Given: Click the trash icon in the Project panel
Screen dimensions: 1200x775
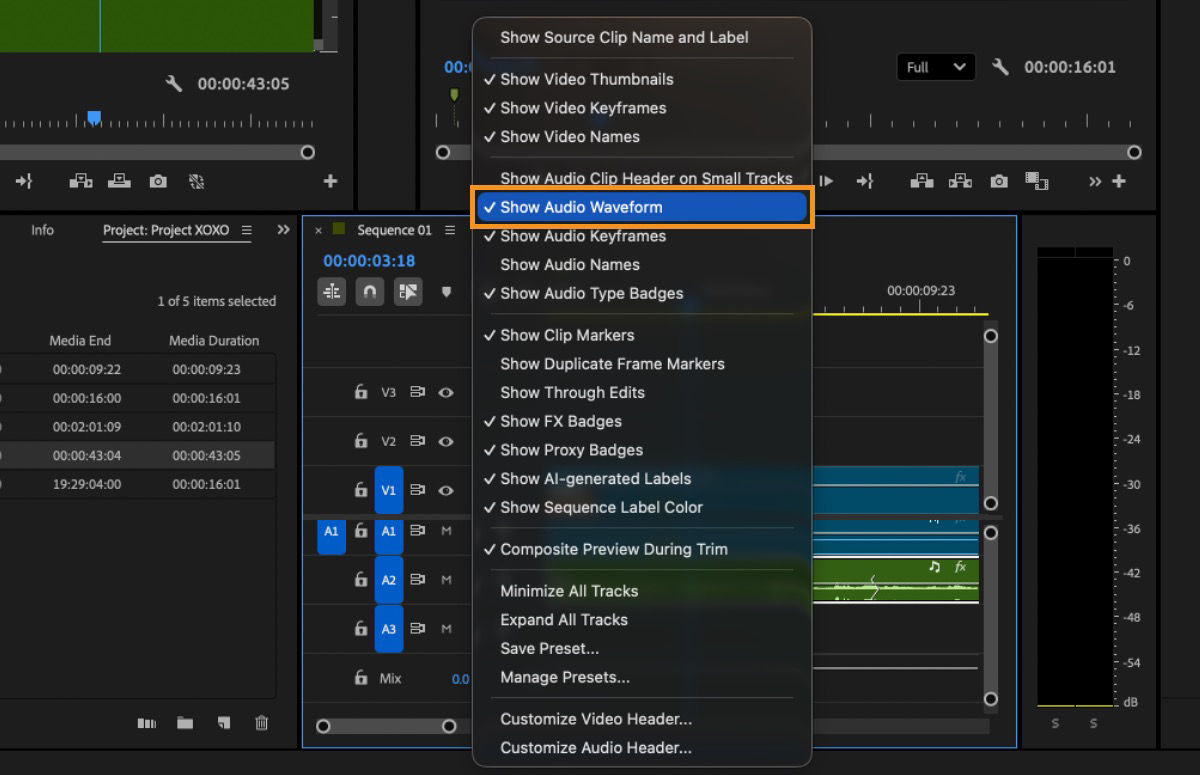Looking at the screenshot, I should pyautogui.click(x=260, y=723).
